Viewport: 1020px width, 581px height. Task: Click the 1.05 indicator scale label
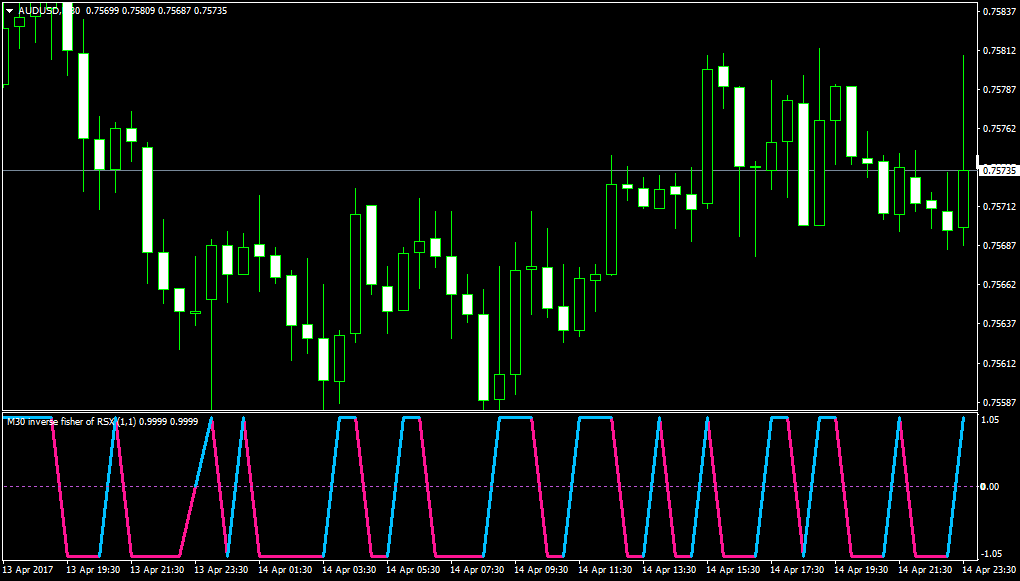(x=990, y=420)
